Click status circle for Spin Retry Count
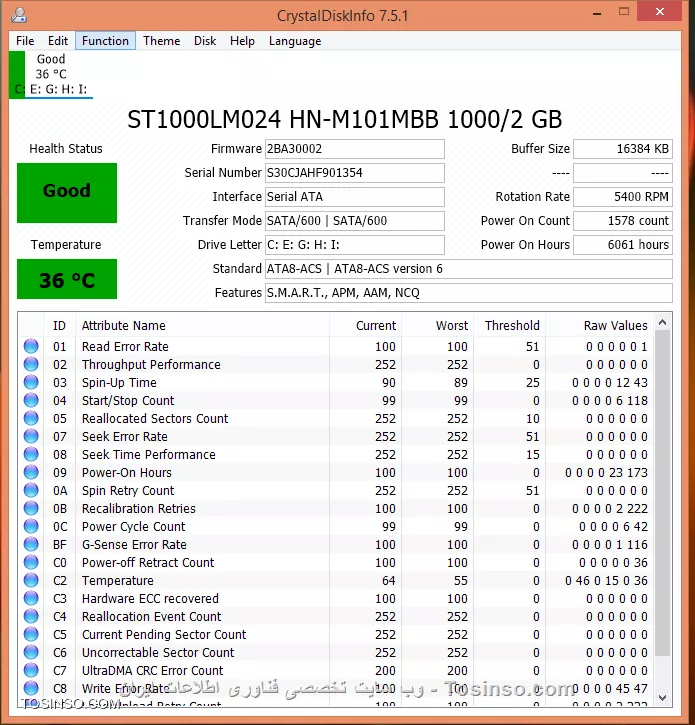 31,491
